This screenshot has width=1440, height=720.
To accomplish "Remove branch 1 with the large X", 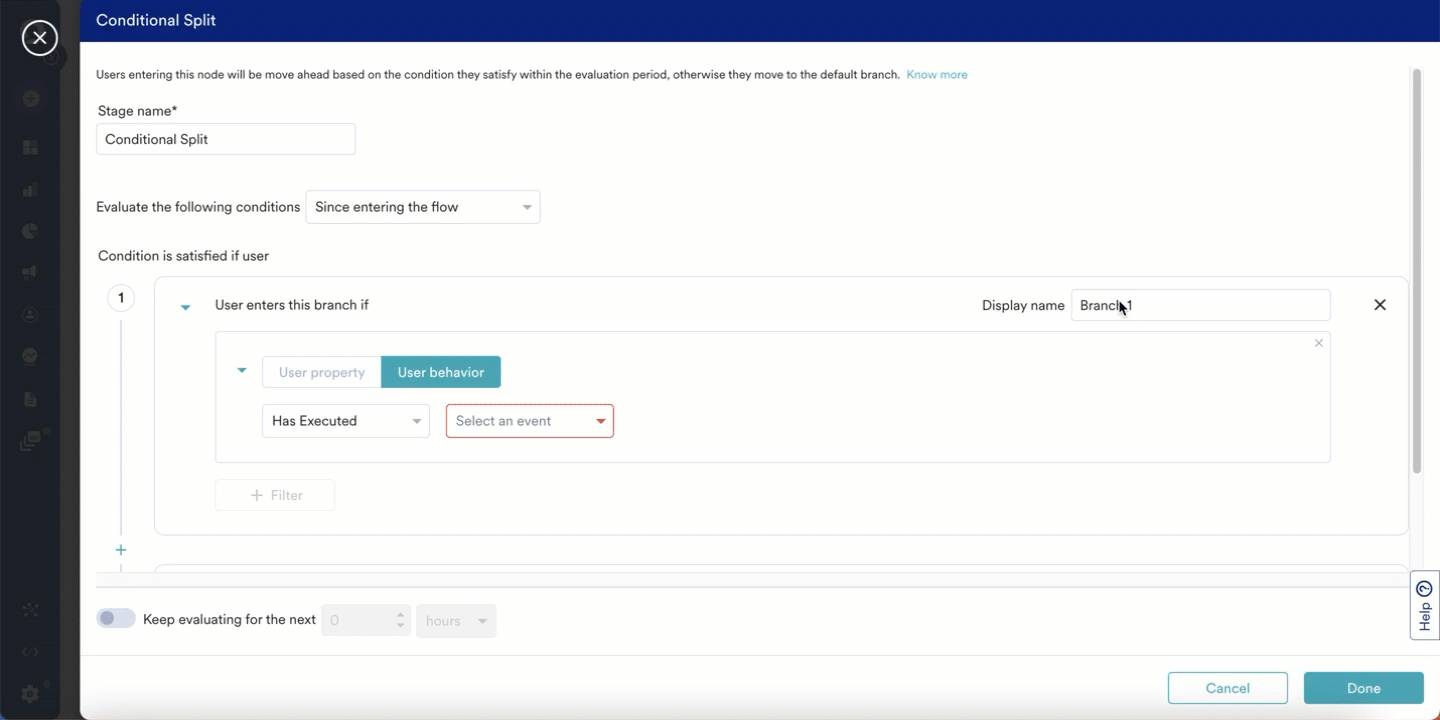I will coord(1380,305).
